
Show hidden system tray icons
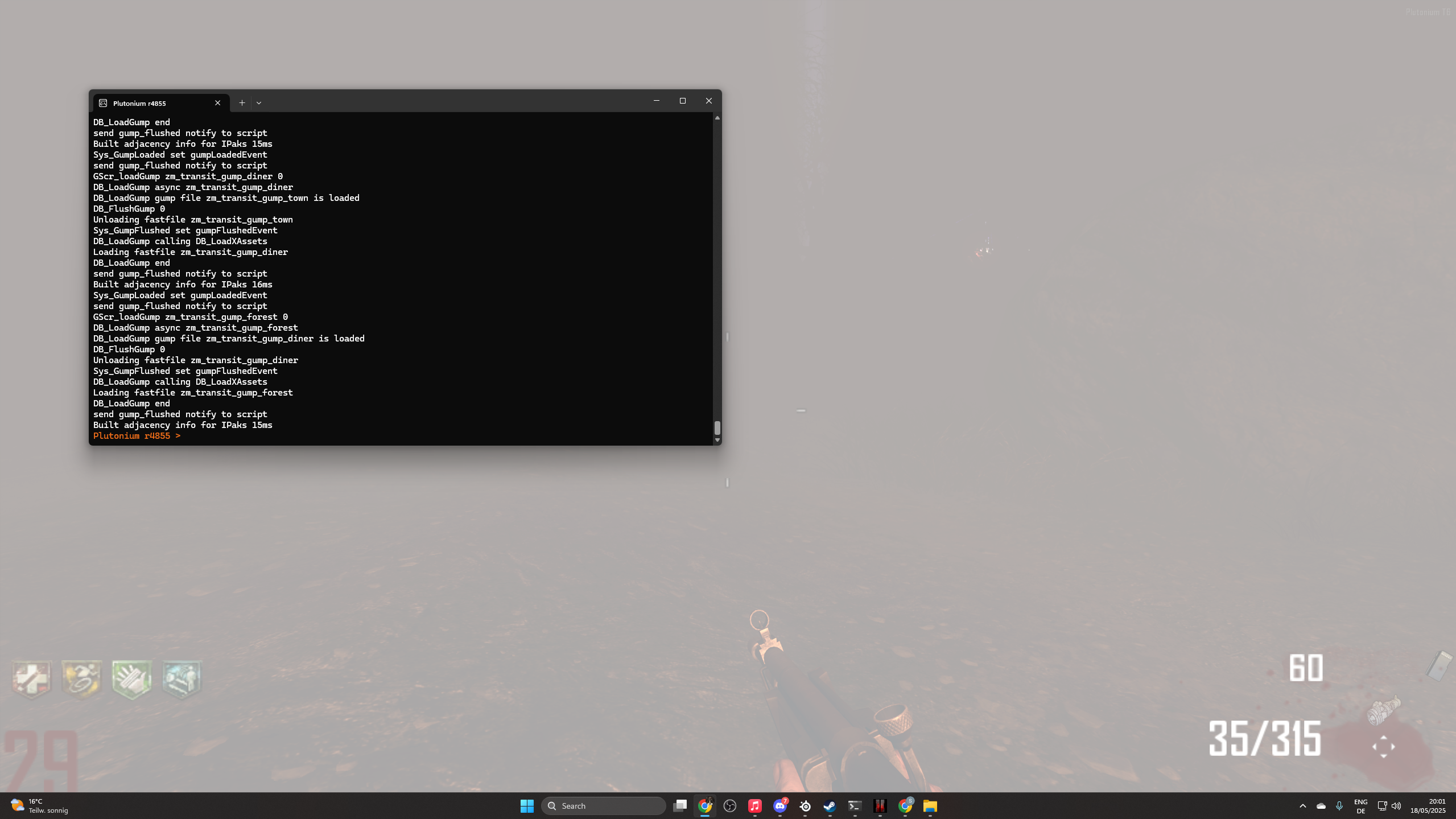[x=1302, y=806]
